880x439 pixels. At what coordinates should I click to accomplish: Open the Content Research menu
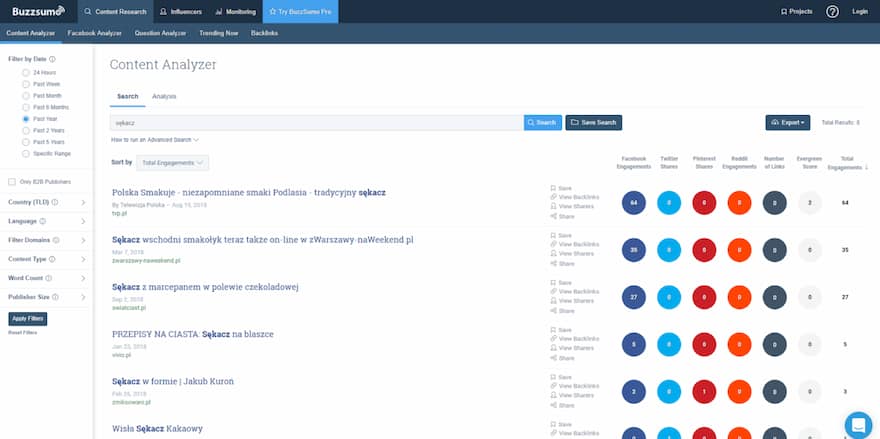[x=115, y=11]
